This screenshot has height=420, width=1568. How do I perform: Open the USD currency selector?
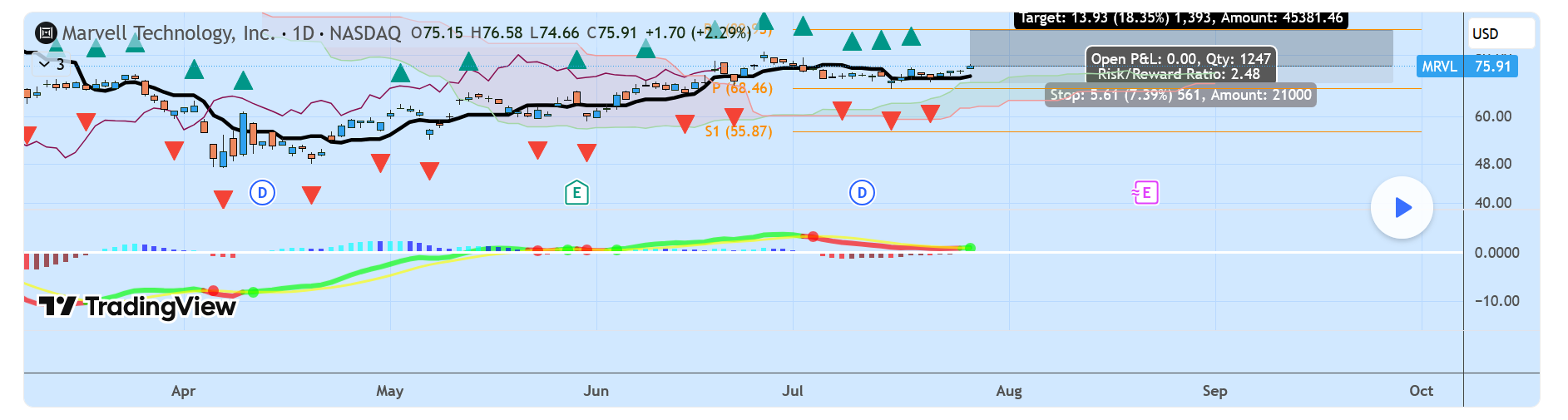1501,34
